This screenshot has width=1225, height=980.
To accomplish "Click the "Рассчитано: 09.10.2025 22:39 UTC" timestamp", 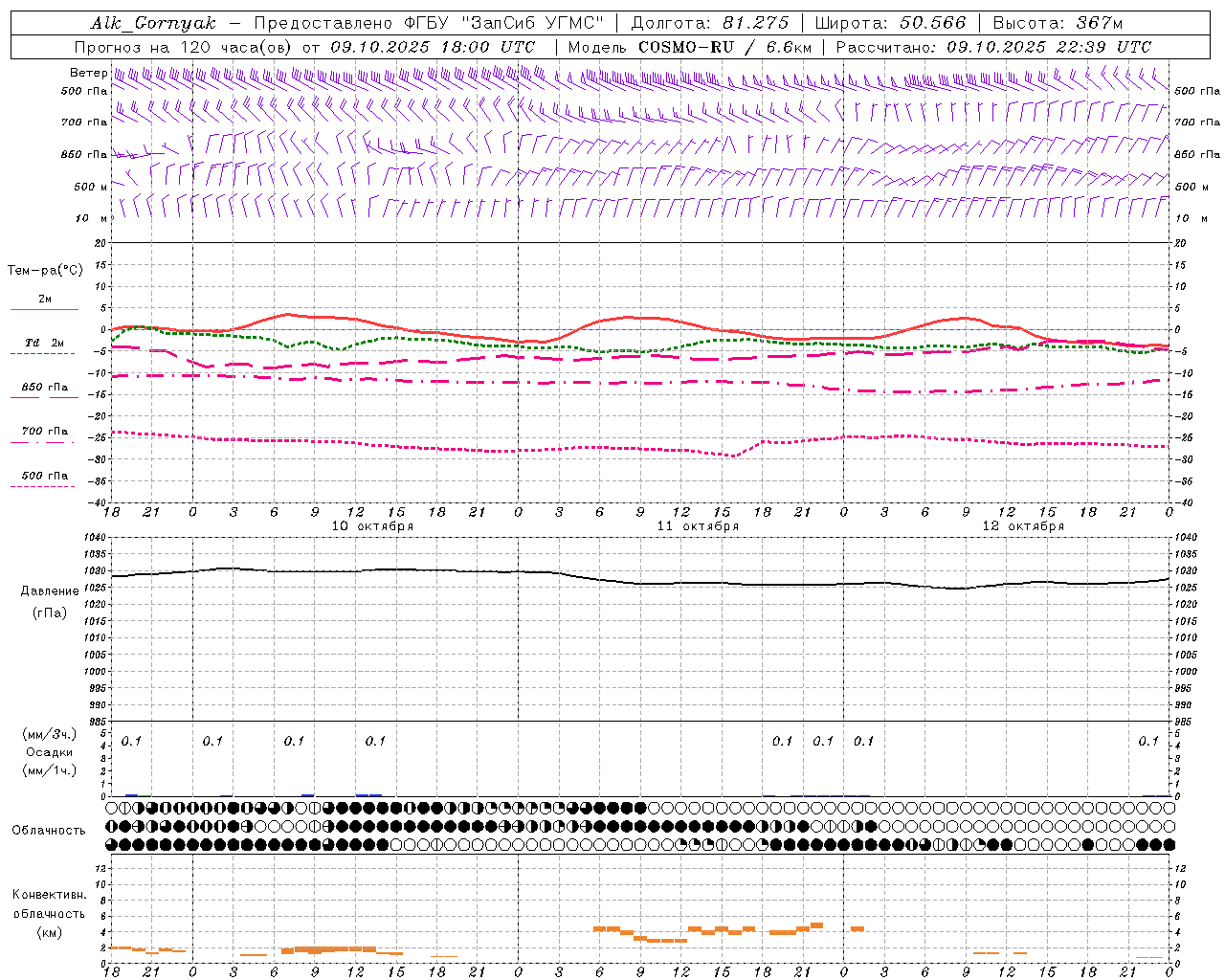I will (x=993, y=47).
